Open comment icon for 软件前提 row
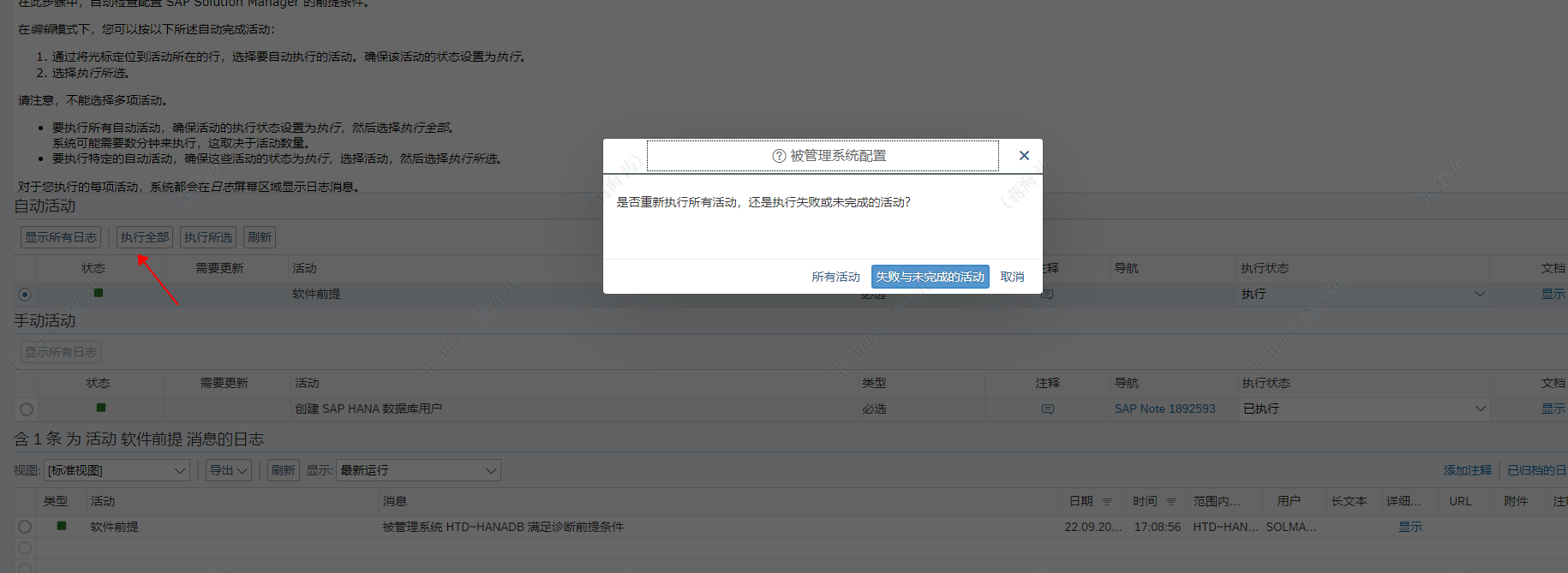1568x573 pixels. (1048, 295)
